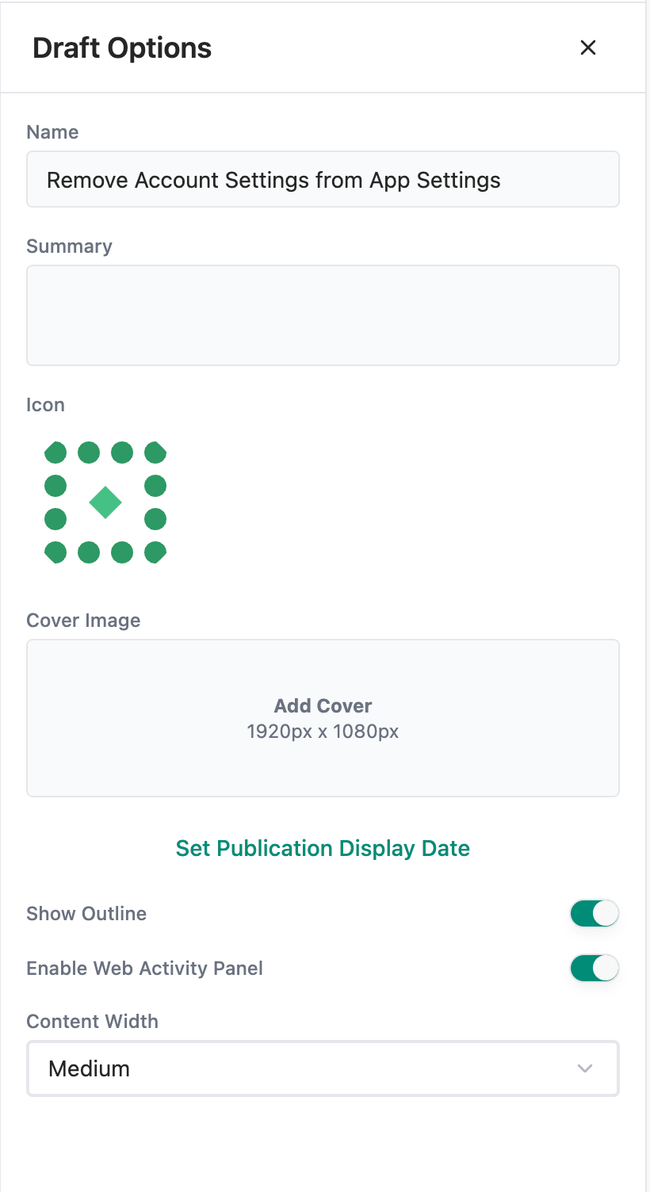Click the Cover Image label
Image resolution: width=650 pixels, height=1192 pixels.
pyautogui.click(x=83, y=620)
